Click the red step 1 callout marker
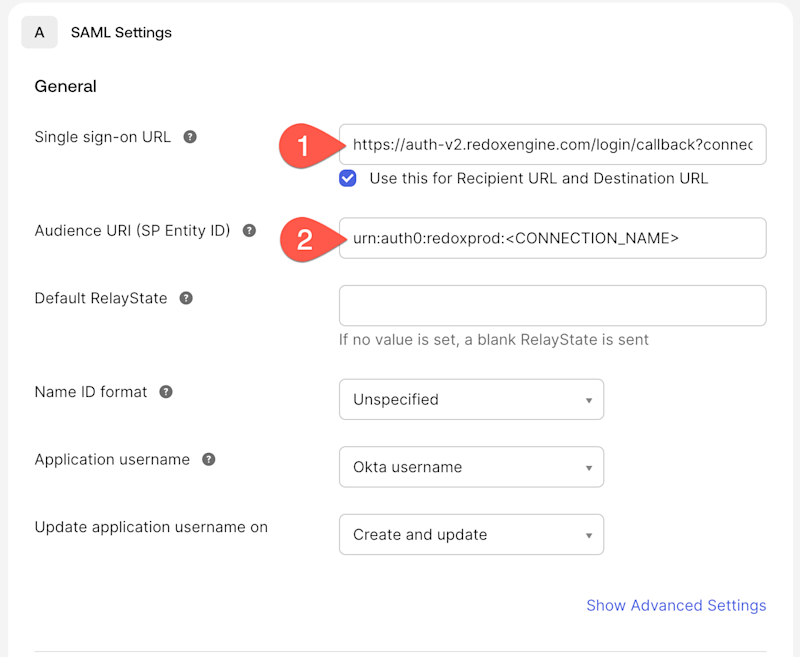800x657 pixels. point(306,145)
